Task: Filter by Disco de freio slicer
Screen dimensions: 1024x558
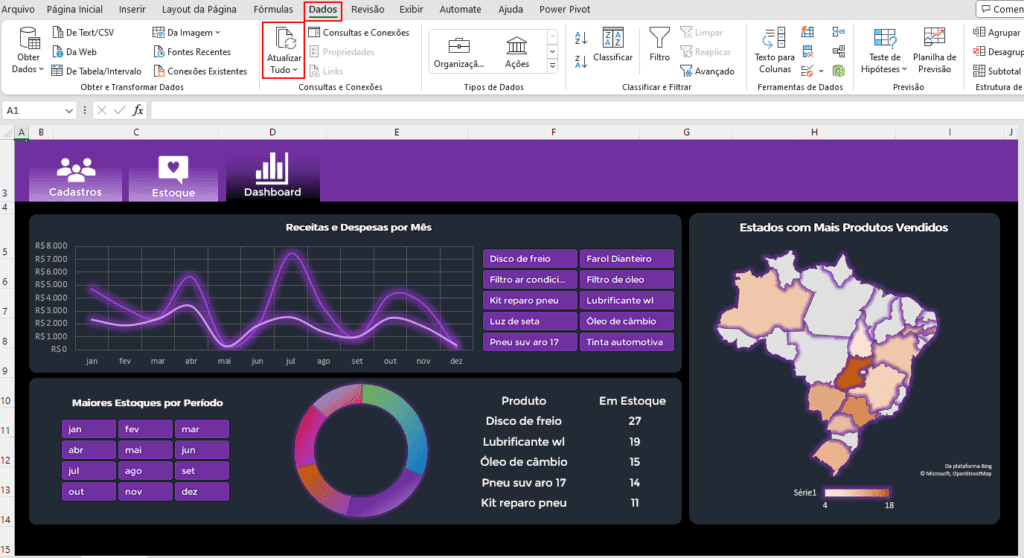Action: pyautogui.click(x=530, y=259)
